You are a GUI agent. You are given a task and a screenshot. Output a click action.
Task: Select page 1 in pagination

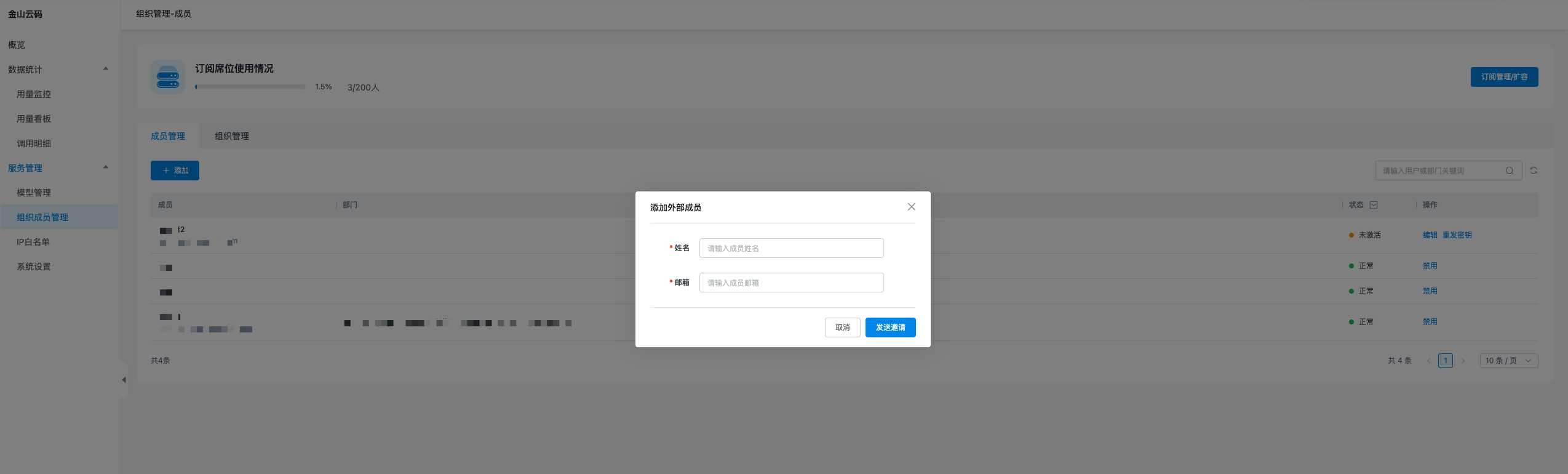coord(1446,361)
